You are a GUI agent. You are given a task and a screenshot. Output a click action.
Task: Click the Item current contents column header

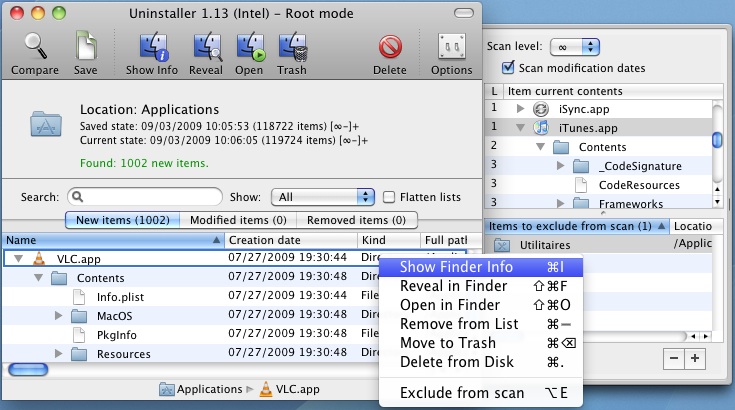coord(614,91)
